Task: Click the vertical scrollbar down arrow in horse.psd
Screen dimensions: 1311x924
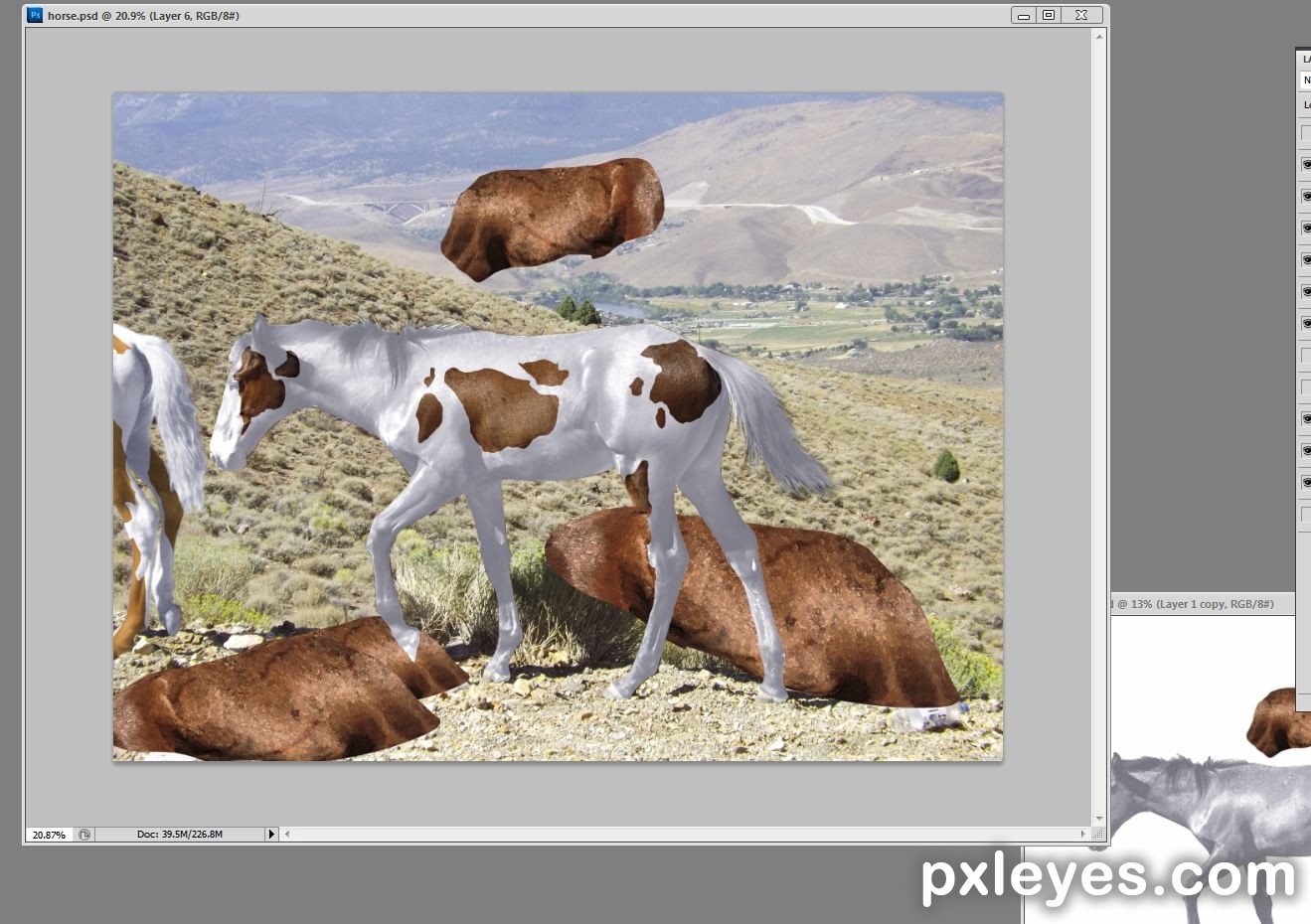Action: coord(1099,819)
